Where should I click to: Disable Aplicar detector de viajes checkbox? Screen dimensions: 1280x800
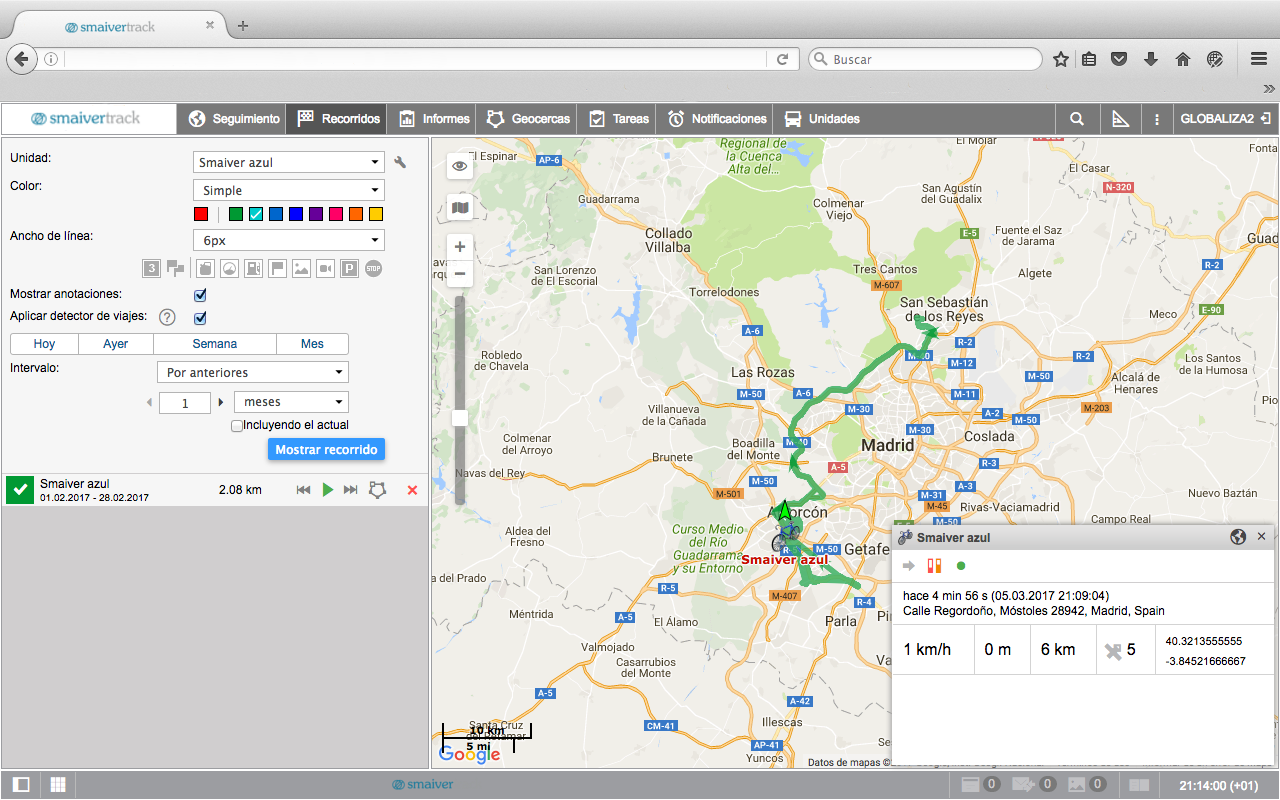coord(200,318)
